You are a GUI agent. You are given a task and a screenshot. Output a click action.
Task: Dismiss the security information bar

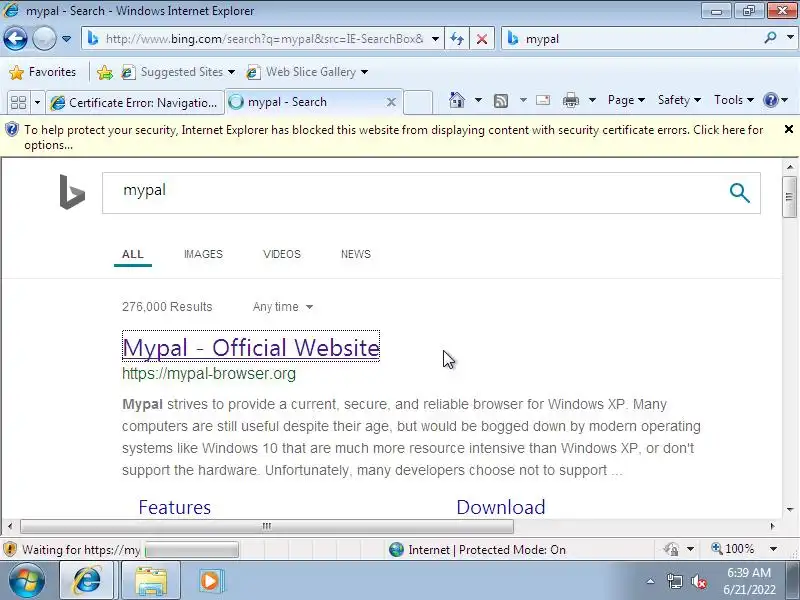pyautogui.click(x=789, y=130)
